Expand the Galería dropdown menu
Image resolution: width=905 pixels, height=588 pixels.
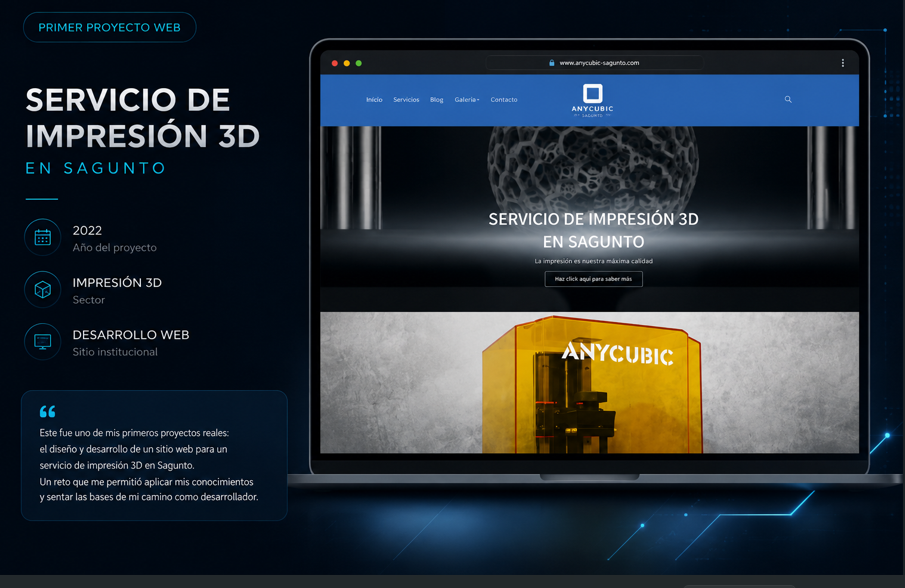tap(467, 100)
